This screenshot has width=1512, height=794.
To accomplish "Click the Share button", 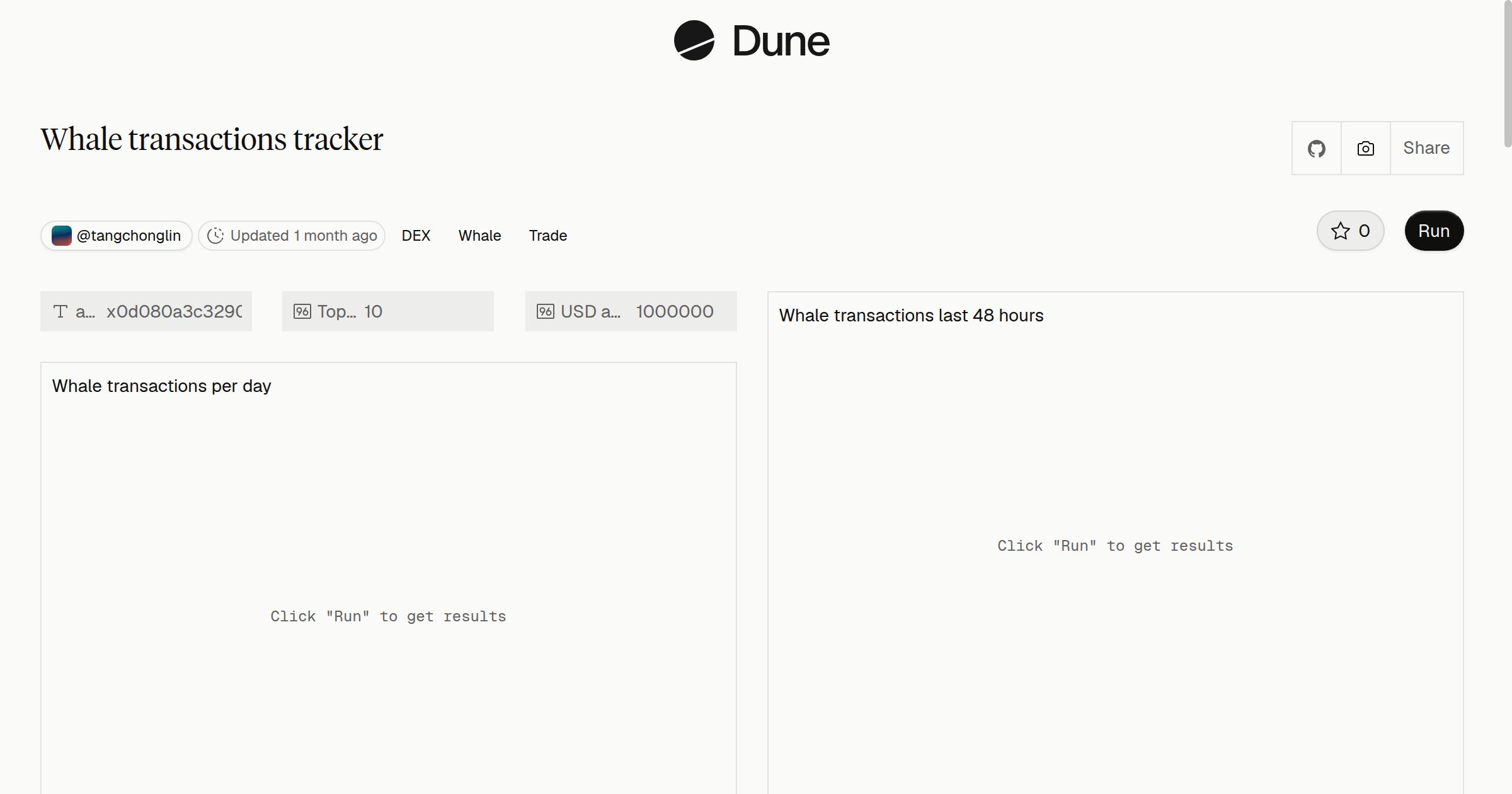I will (1426, 148).
